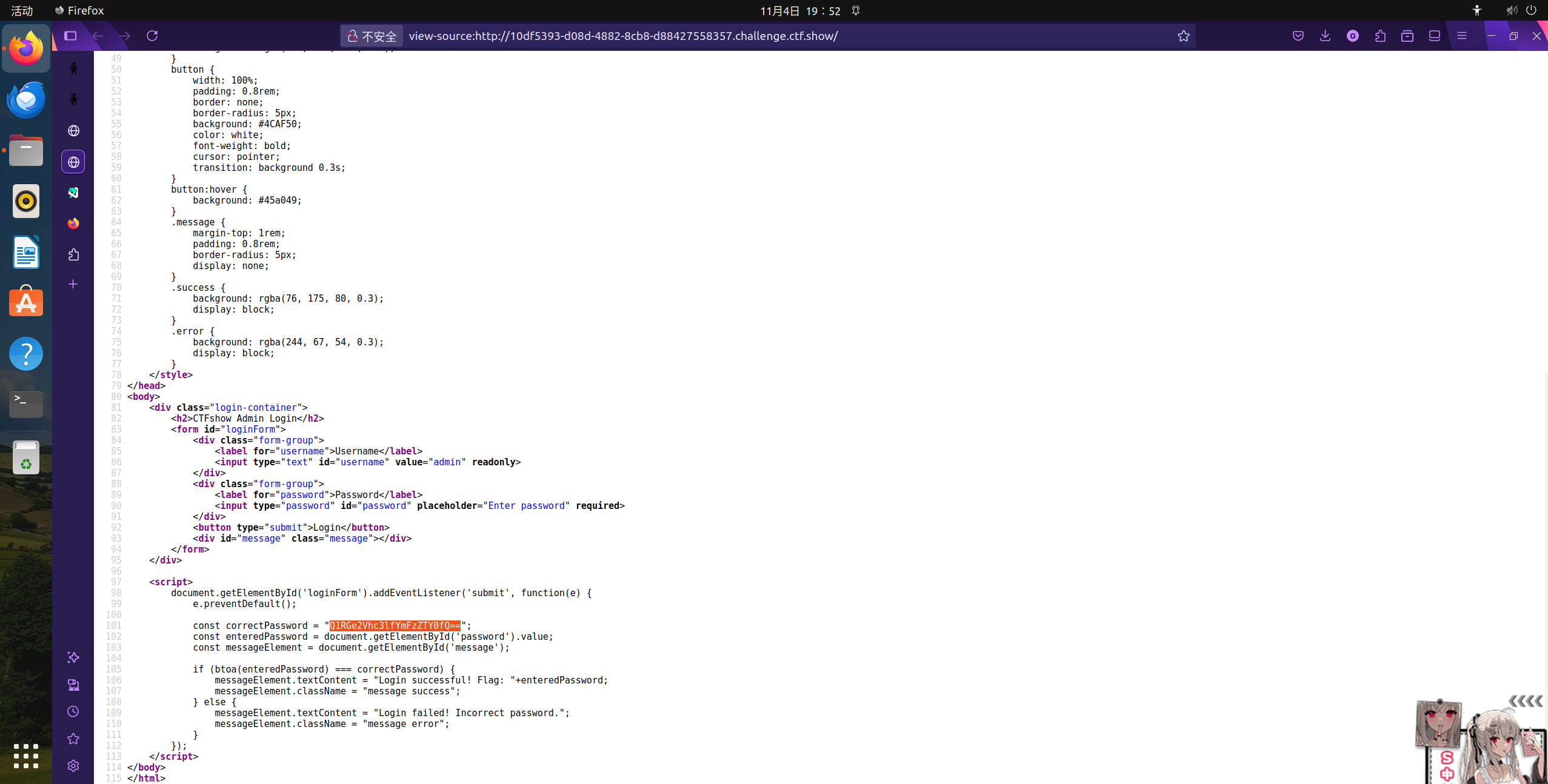Open the Extensions puzzle icon in toolbar

1380,36
